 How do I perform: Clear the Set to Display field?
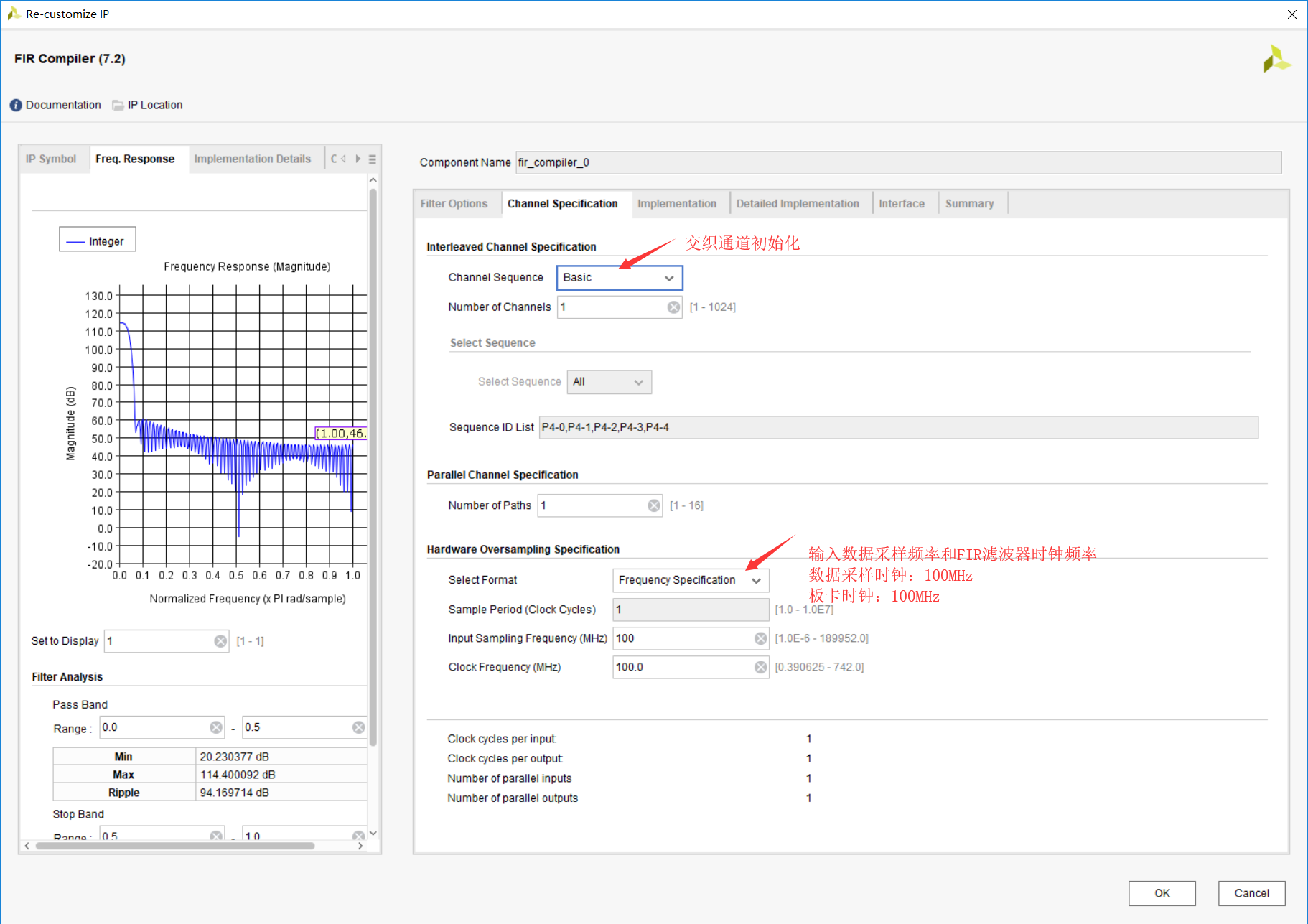[220, 641]
